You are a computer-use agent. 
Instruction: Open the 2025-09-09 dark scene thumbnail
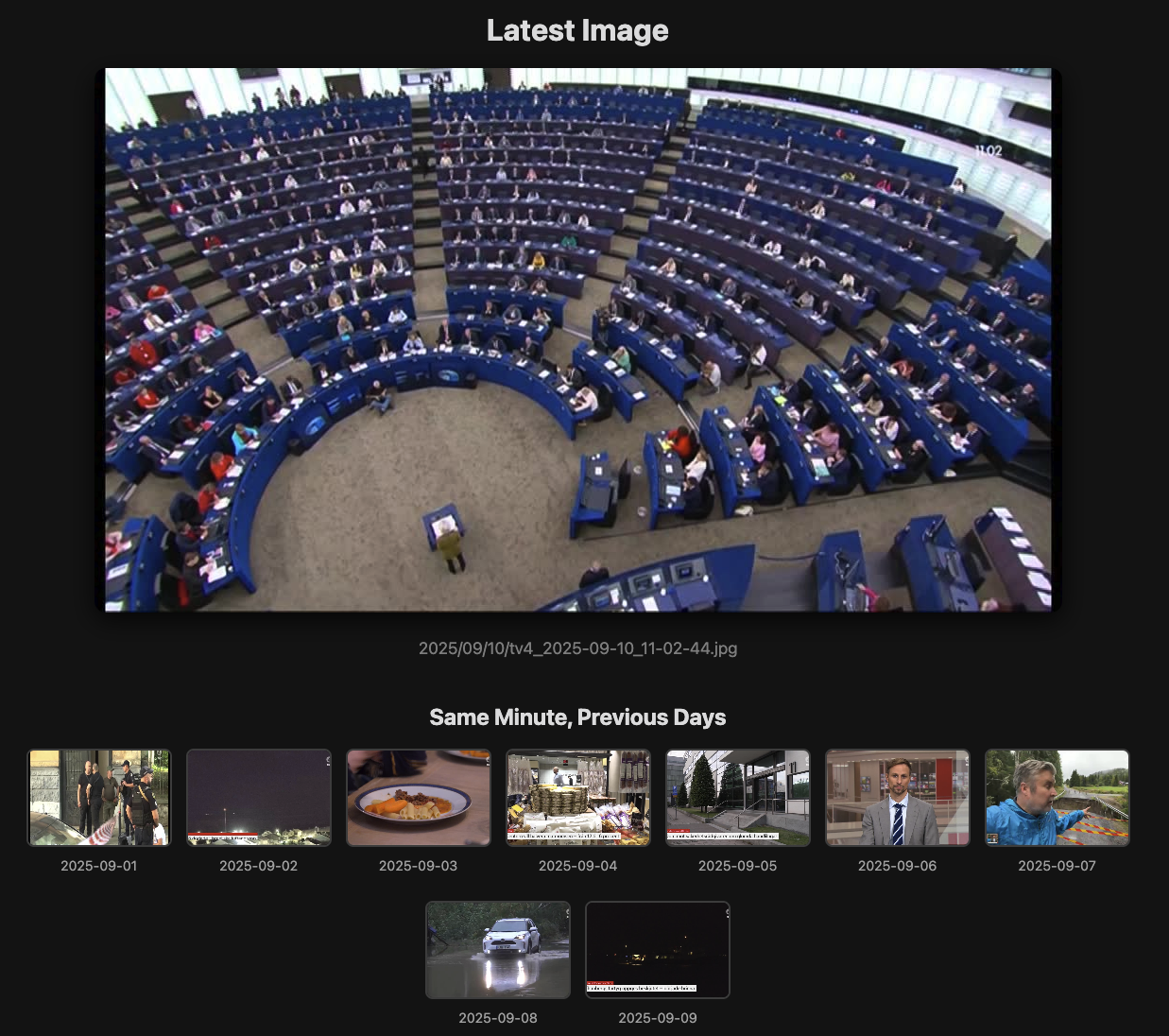pos(658,950)
